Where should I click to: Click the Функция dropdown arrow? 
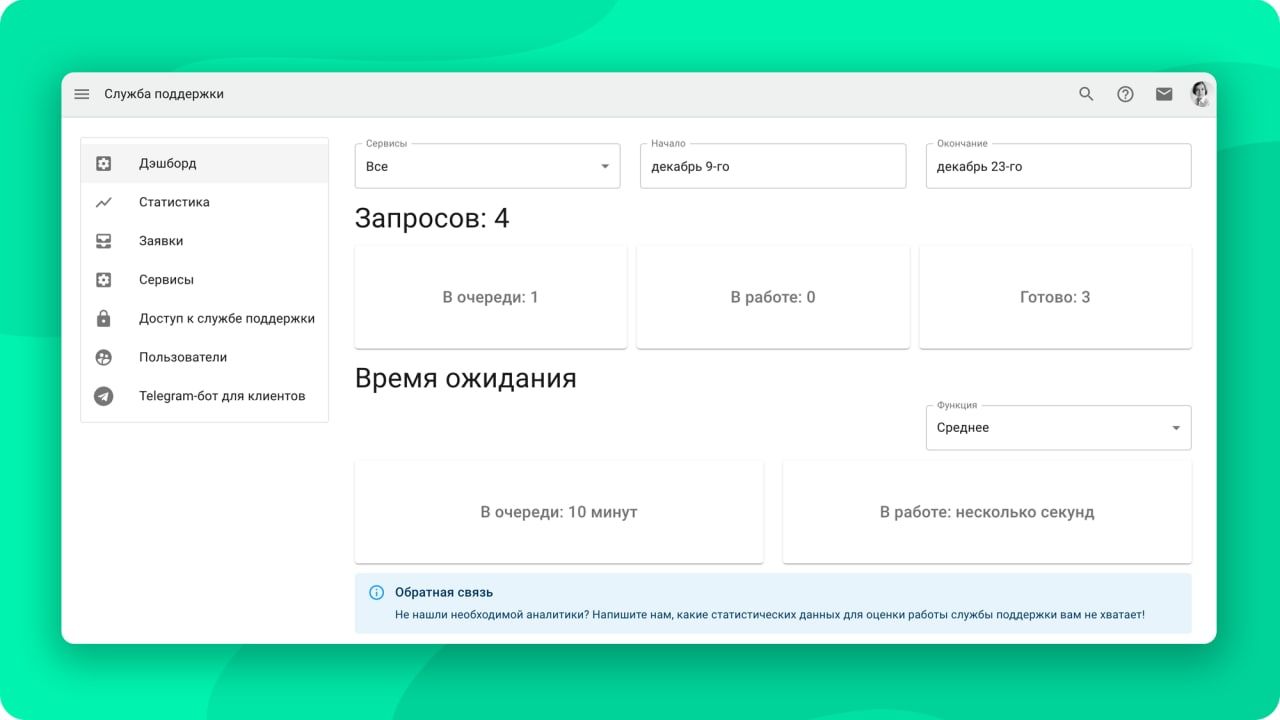[x=1176, y=428]
